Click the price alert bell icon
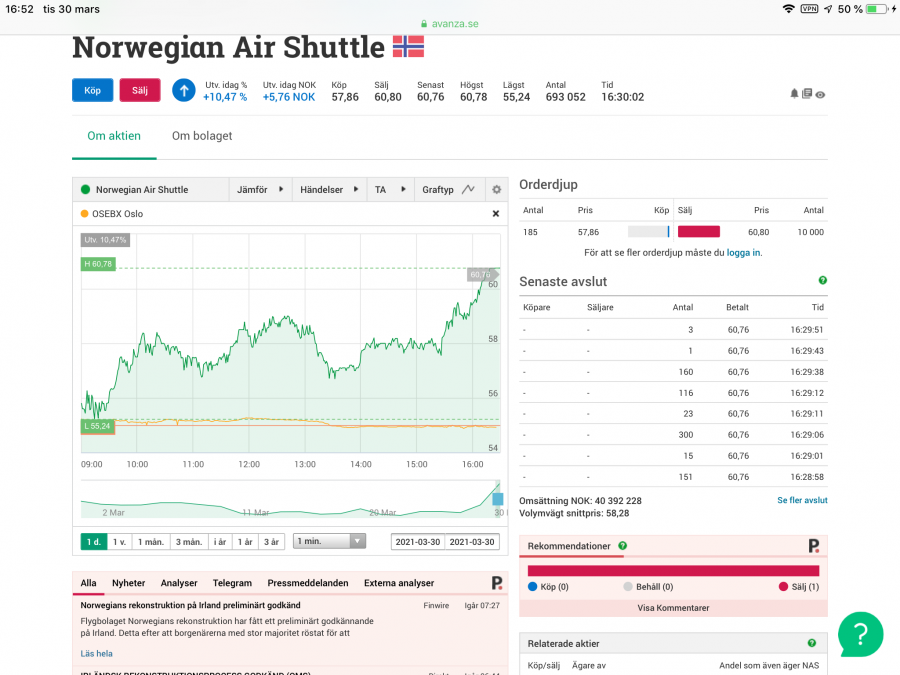Screen dimensions: 900x675 pyautogui.click(x=795, y=93)
